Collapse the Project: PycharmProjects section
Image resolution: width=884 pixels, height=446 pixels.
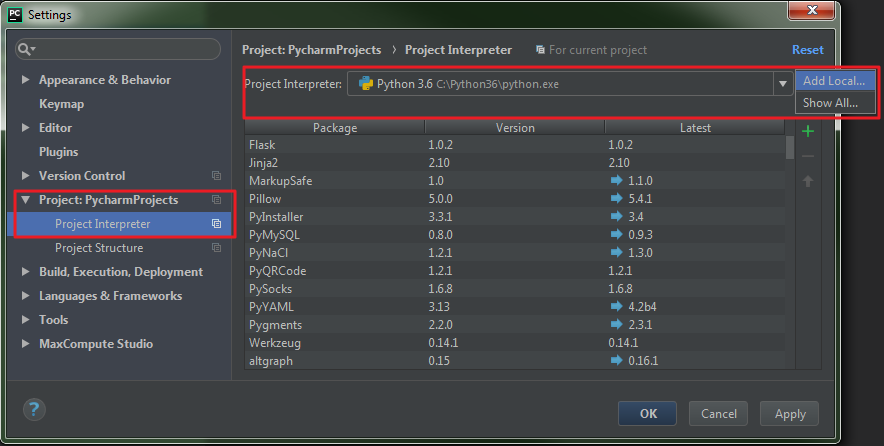click(25, 200)
